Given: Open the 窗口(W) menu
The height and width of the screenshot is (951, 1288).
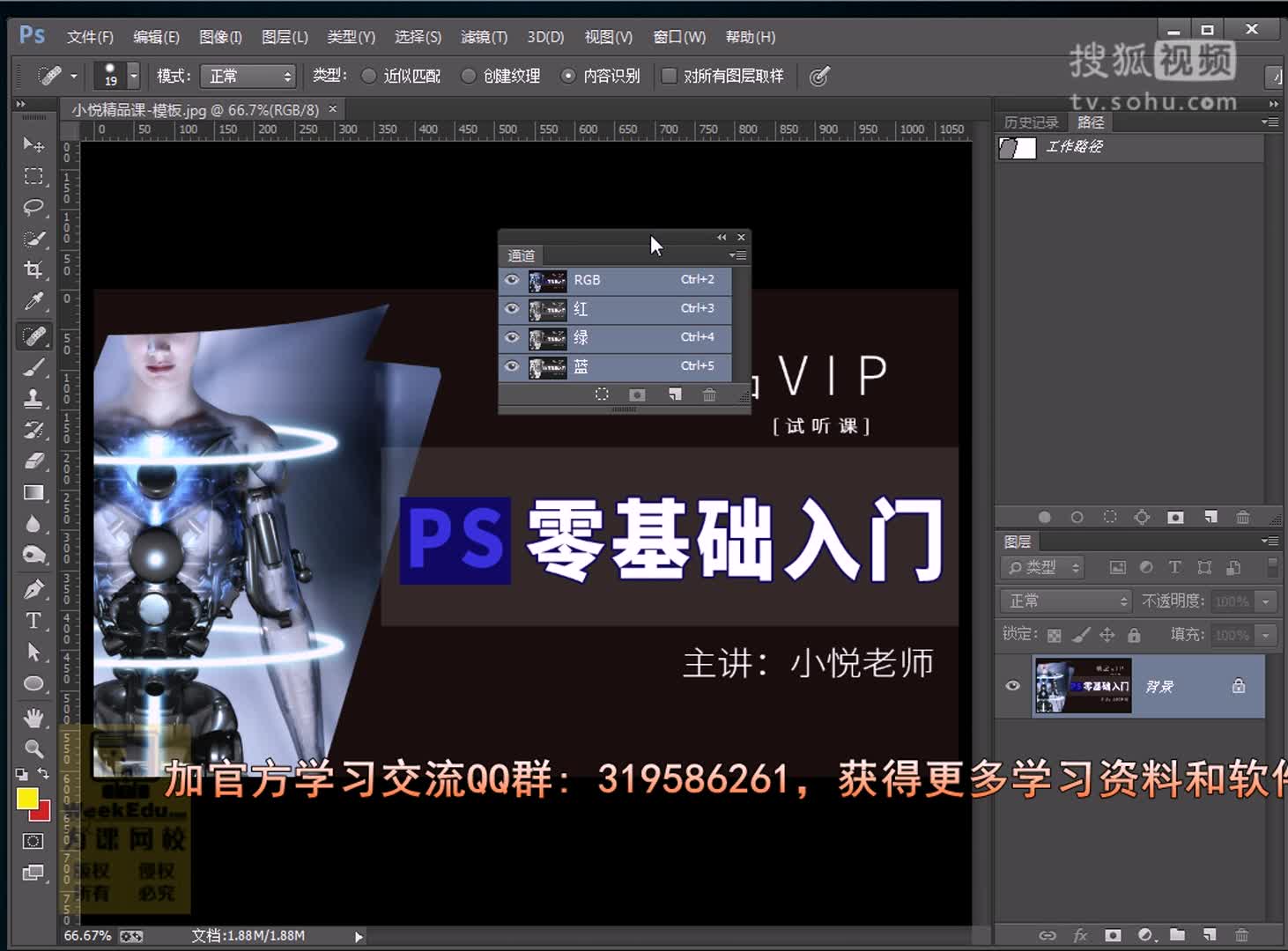Looking at the screenshot, I should (679, 37).
